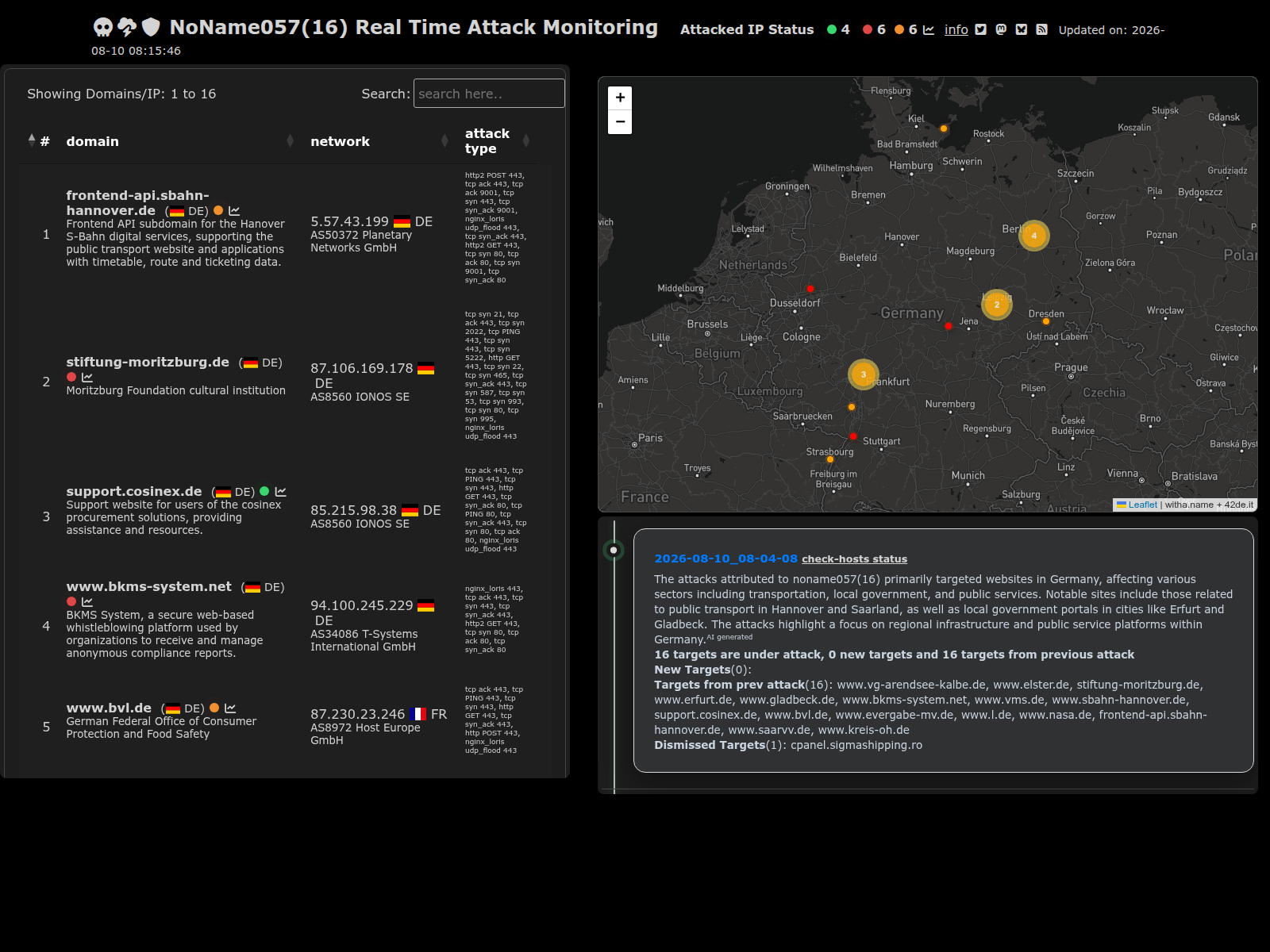The image size is (1270, 952).
Task: Open the RSS feed icon
Action: [1042, 30]
